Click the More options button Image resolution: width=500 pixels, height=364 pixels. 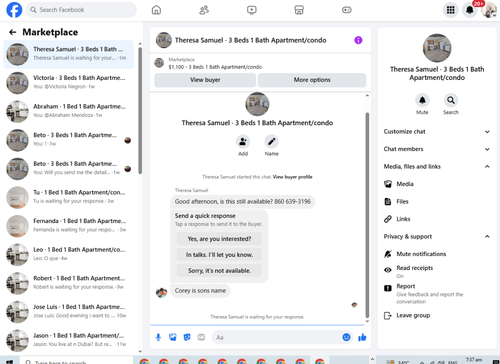(312, 80)
